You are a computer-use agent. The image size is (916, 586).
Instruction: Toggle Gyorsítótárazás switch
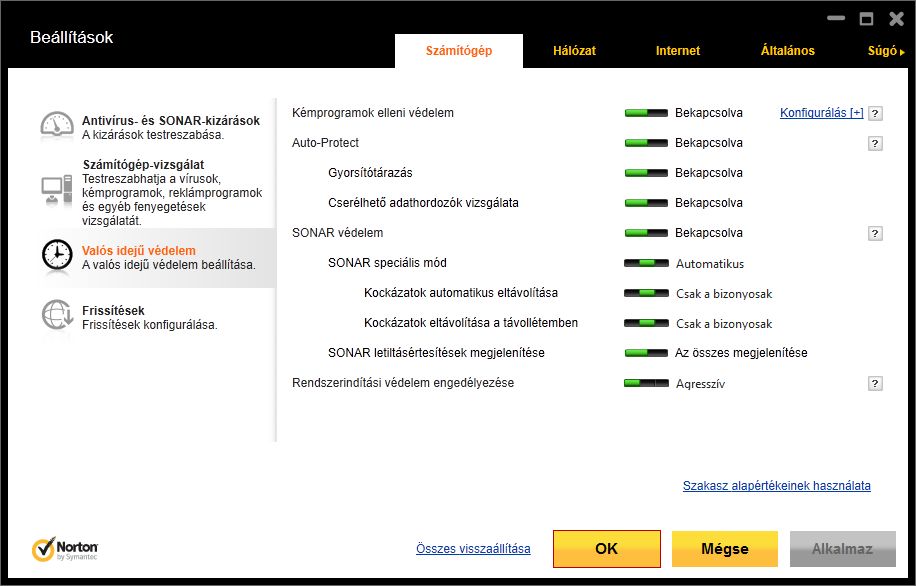[x=646, y=173]
